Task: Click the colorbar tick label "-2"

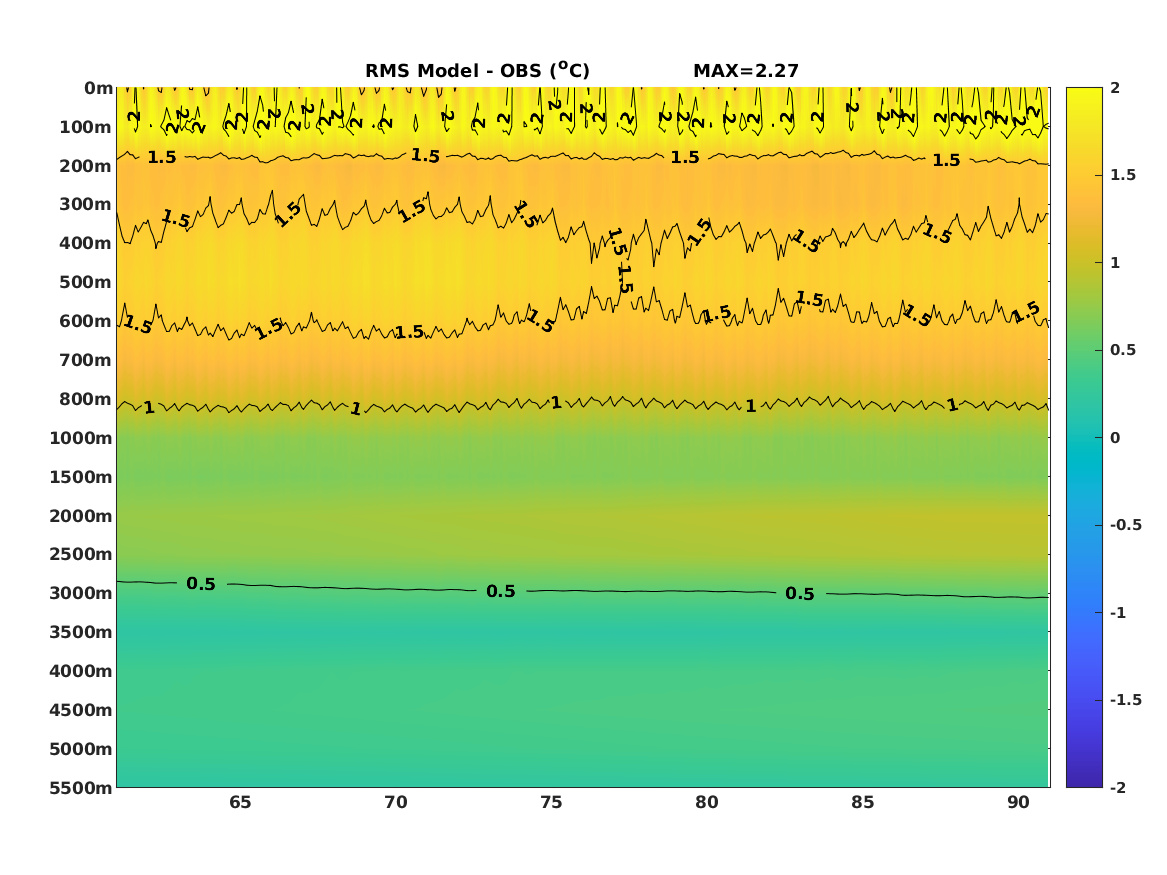Action: (x=1118, y=787)
